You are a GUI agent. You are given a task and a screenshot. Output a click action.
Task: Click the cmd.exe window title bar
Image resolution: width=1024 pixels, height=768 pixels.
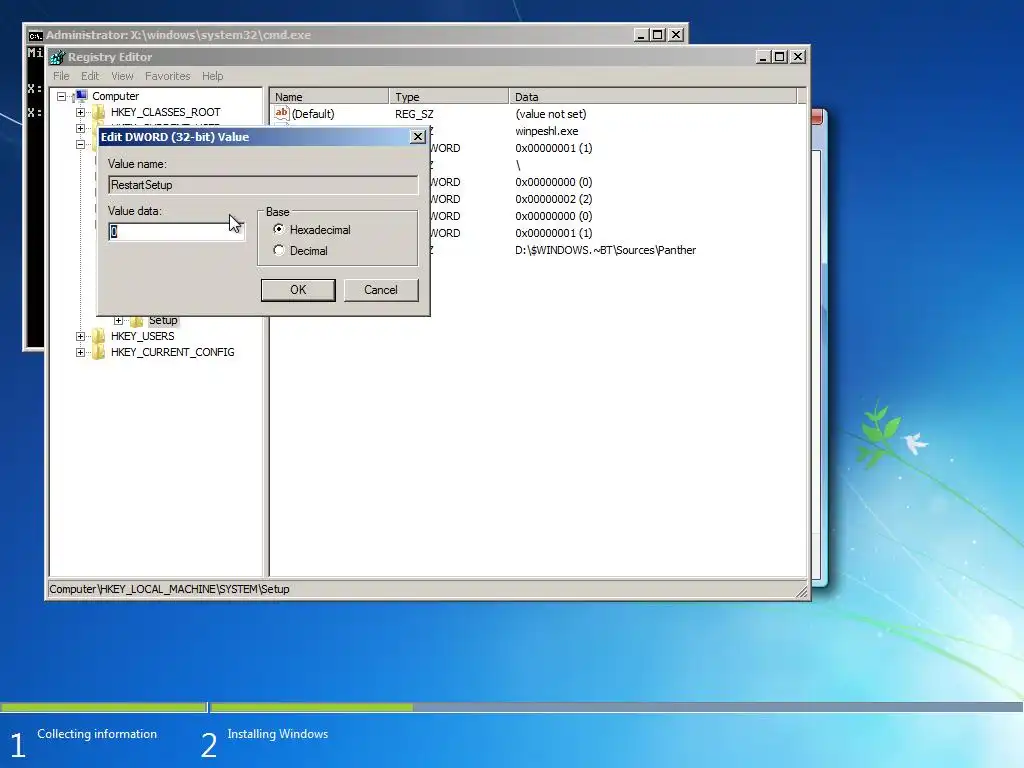point(356,35)
